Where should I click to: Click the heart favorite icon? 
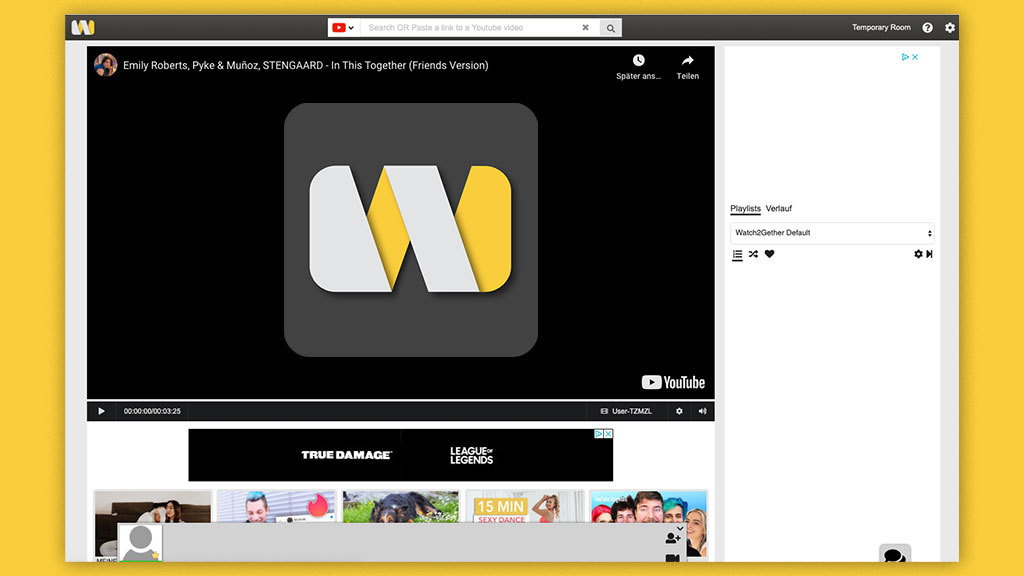coord(769,254)
